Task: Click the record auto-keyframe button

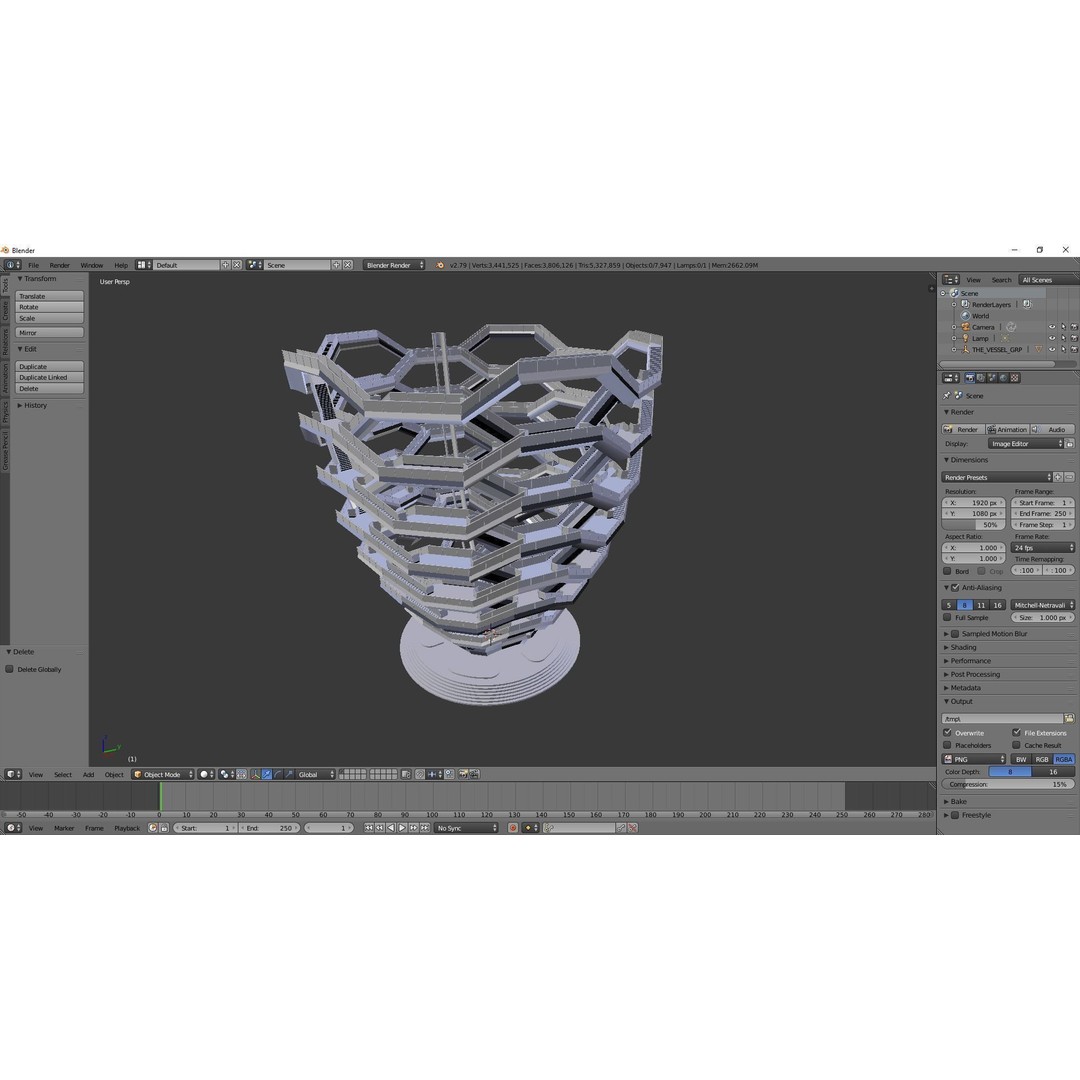Action: pyautogui.click(x=513, y=828)
